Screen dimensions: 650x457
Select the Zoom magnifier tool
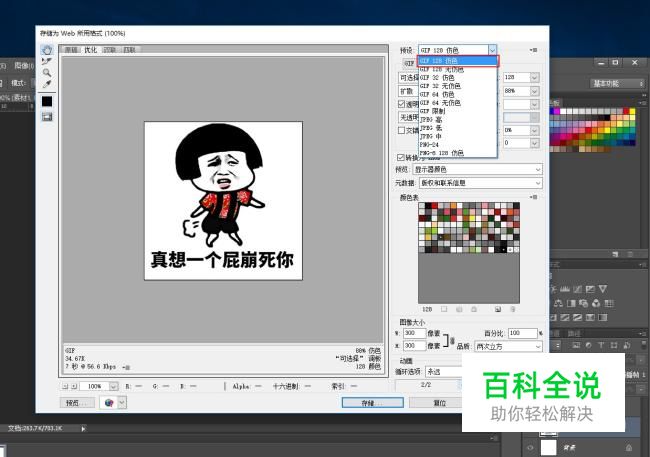pos(47,73)
